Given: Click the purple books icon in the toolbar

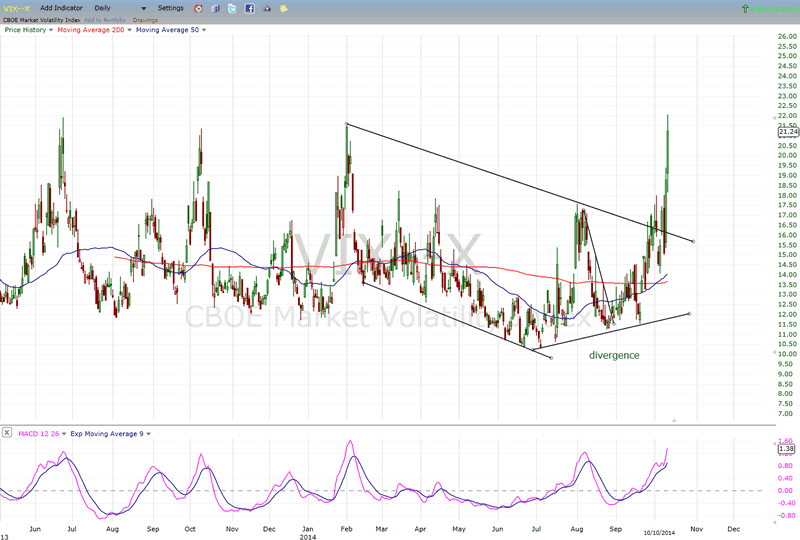Looking at the screenshot, I should pos(215,8).
